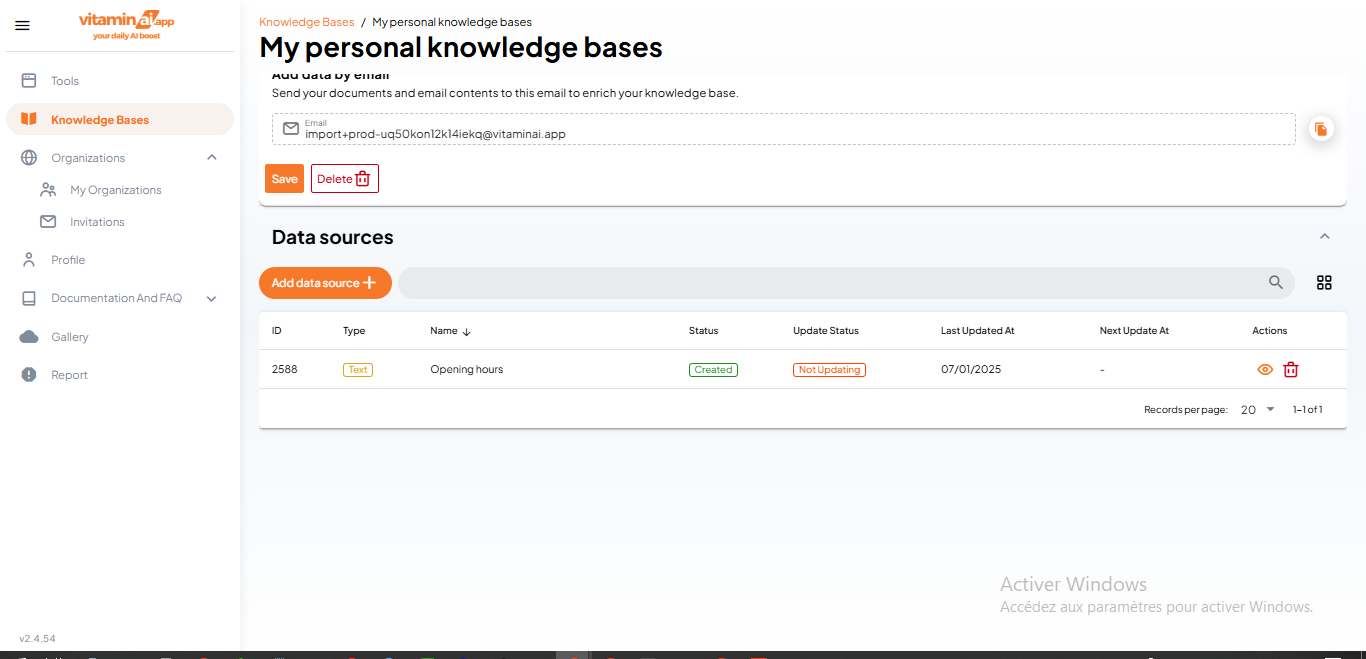
Task: Sort by the Name column
Action: (x=444, y=331)
